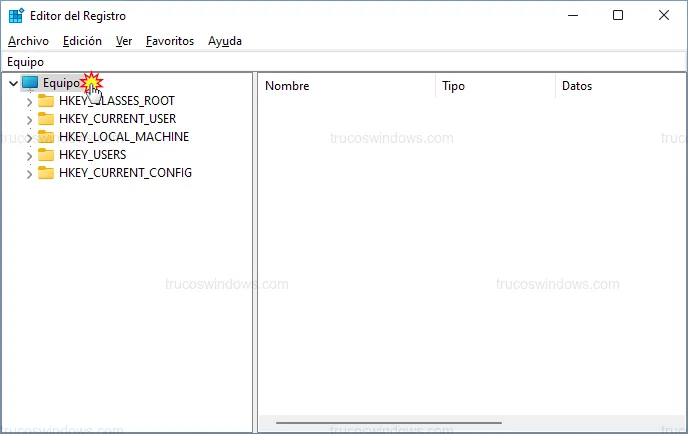Open the Ayuda menu
Screen dimensions: 688x434
(225, 41)
